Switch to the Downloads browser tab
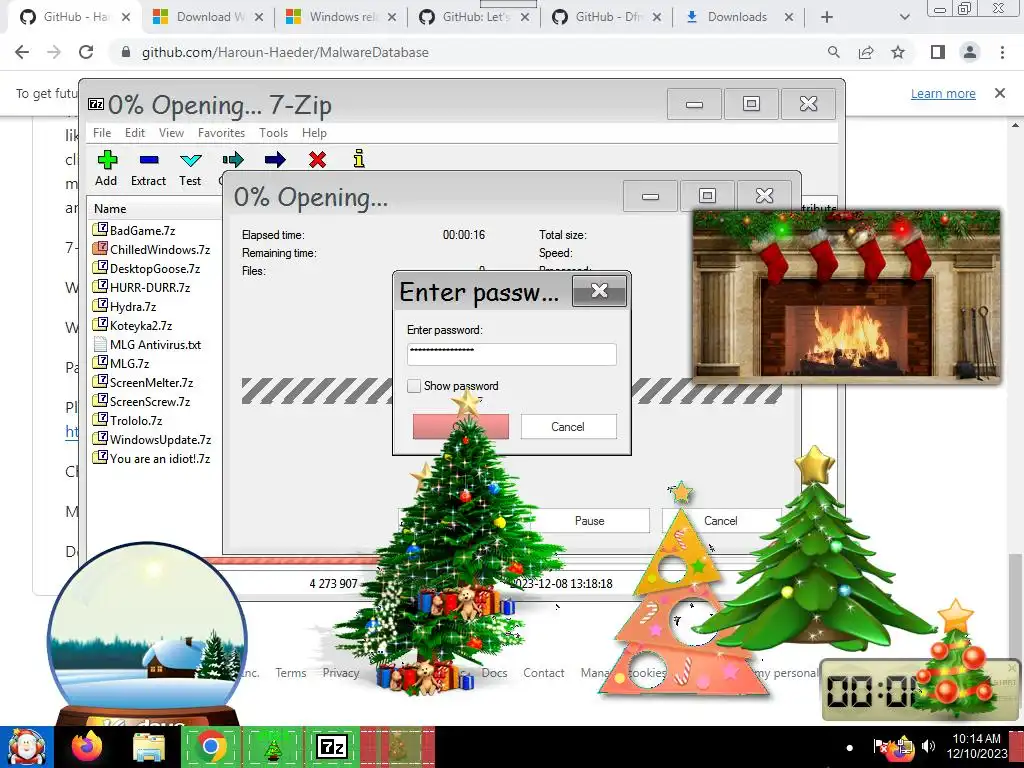This screenshot has width=1024, height=768. (738, 17)
